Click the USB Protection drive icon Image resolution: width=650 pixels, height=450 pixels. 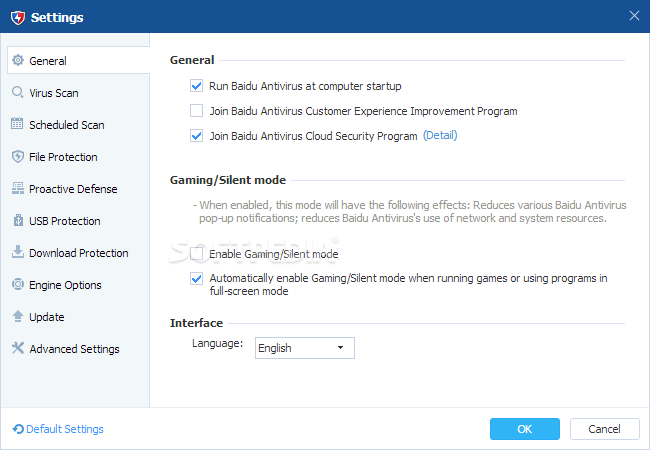pyautogui.click(x=18, y=220)
